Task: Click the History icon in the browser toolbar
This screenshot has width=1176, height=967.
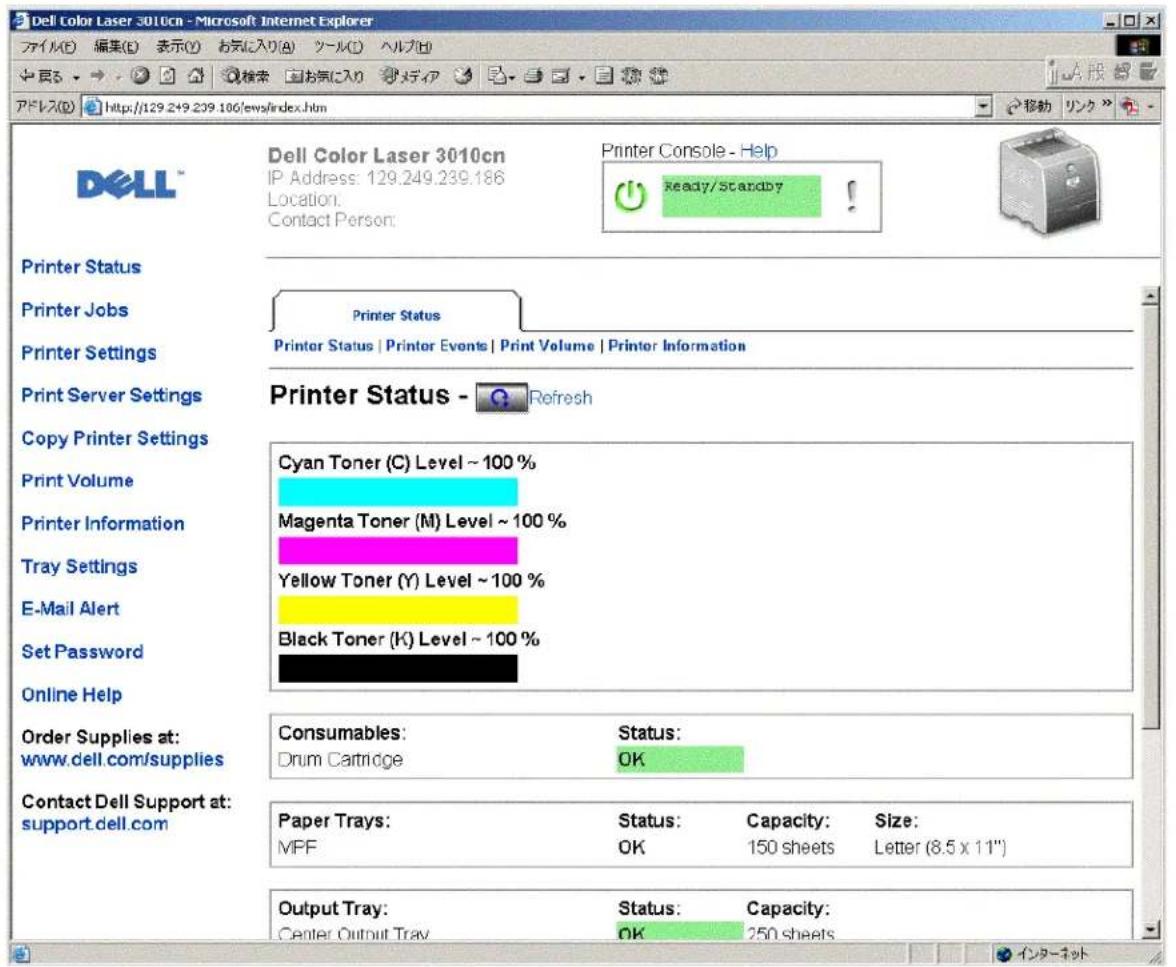Action: tap(464, 75)
